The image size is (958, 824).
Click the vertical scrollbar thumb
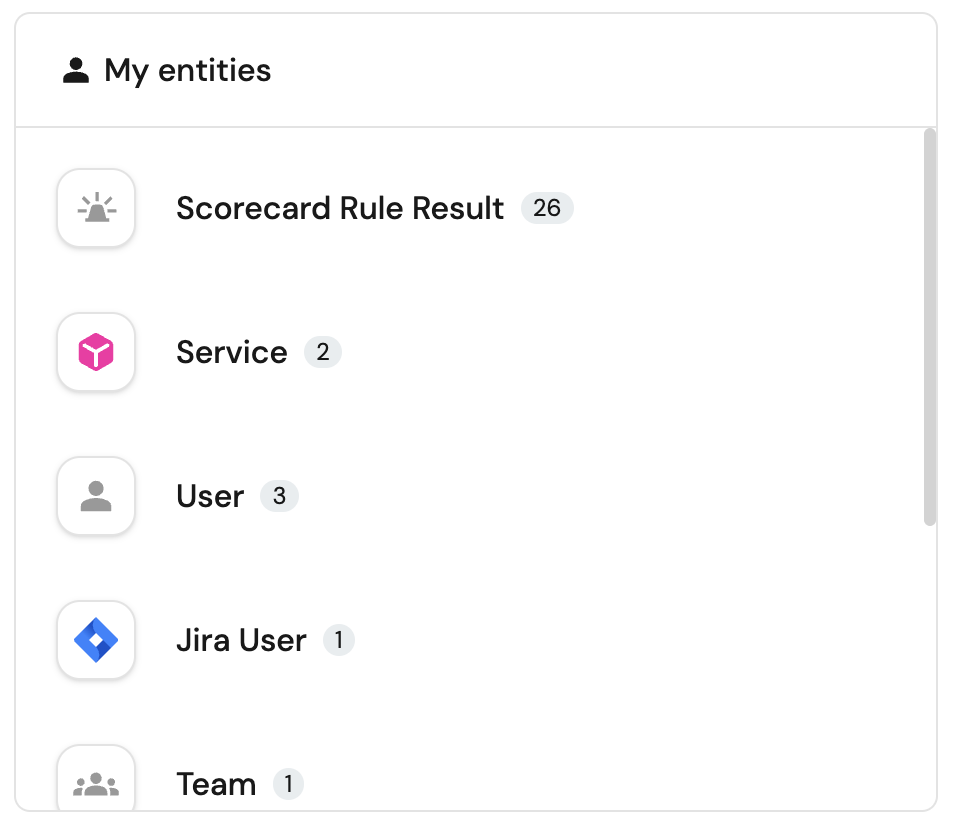(929, 325)
